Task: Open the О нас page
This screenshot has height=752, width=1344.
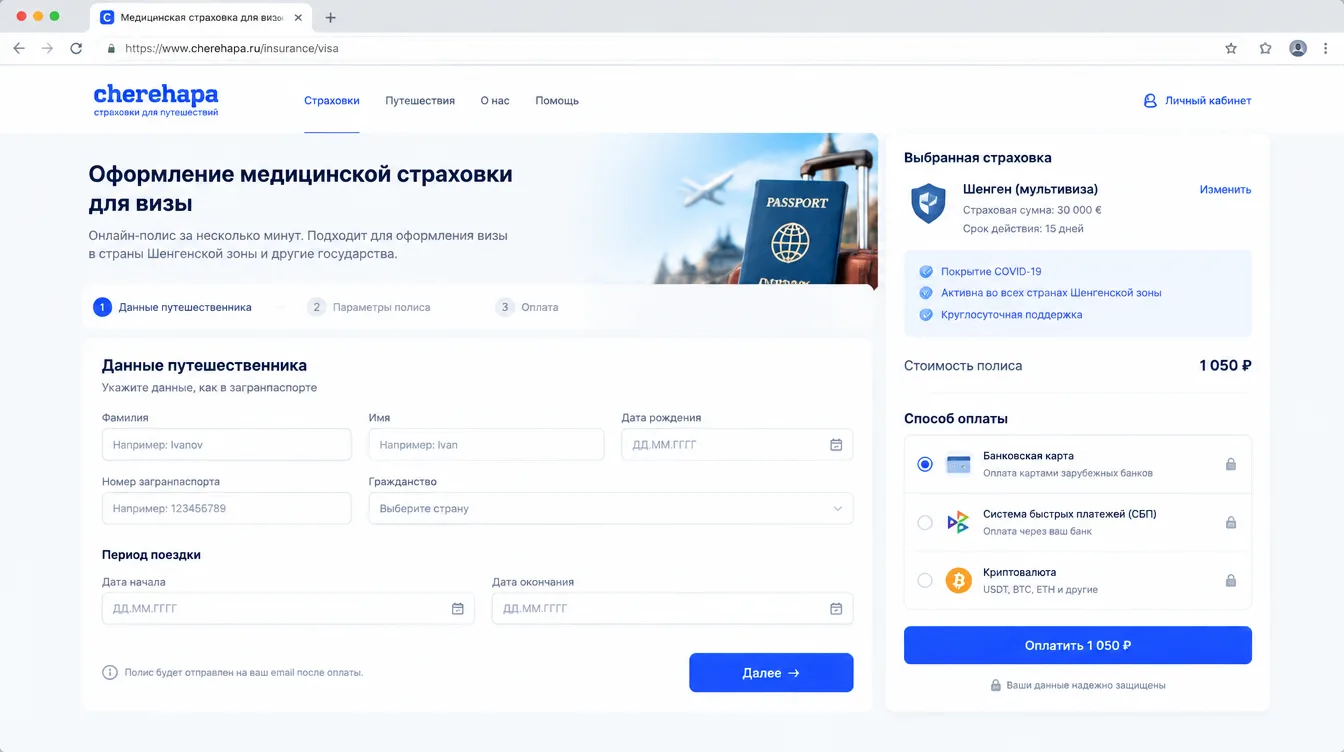Action: click(495, 100)
